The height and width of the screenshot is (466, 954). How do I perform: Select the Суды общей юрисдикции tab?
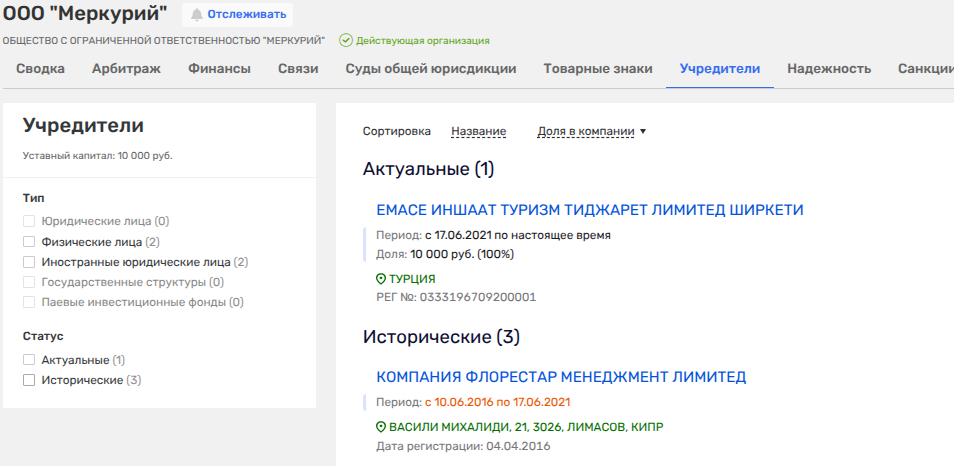tap(430, 69)
